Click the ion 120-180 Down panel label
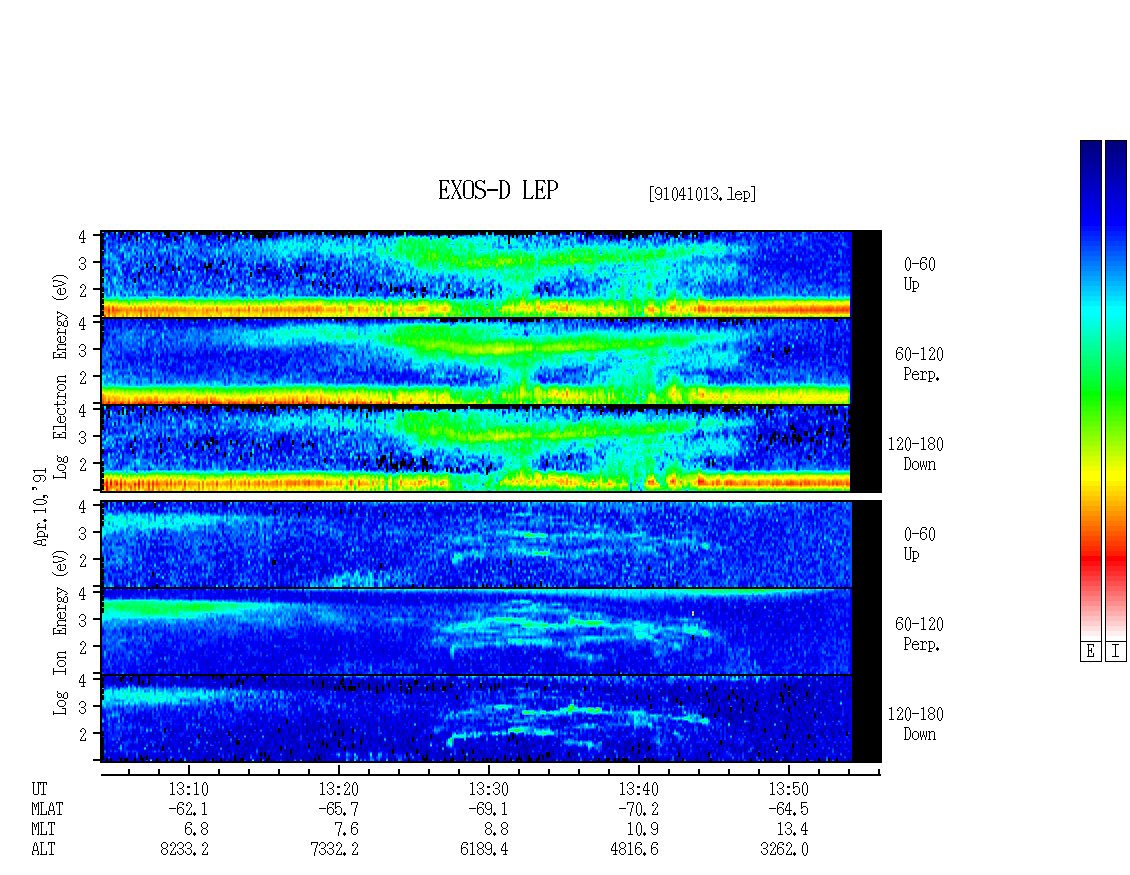Viewport: 1130px width, 875px height. tap(915, 724)
